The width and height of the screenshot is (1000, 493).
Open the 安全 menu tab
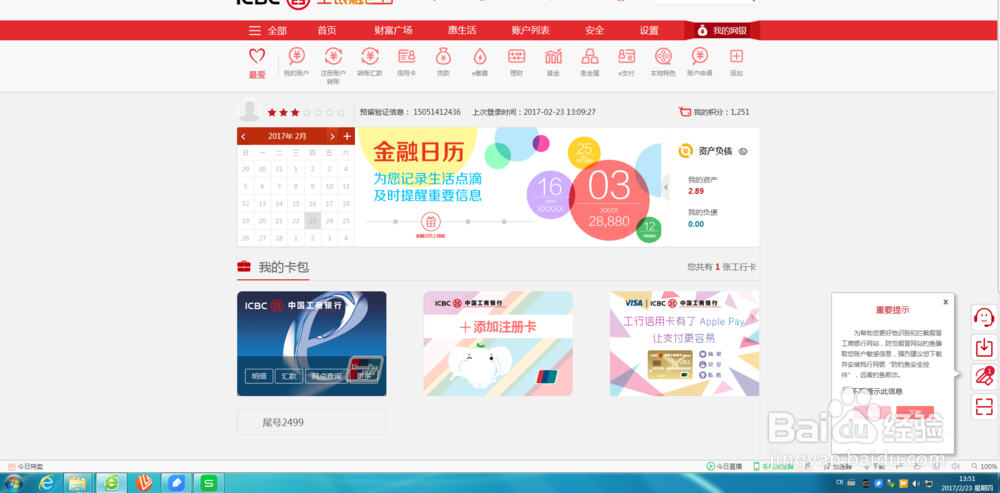[594, 31]
